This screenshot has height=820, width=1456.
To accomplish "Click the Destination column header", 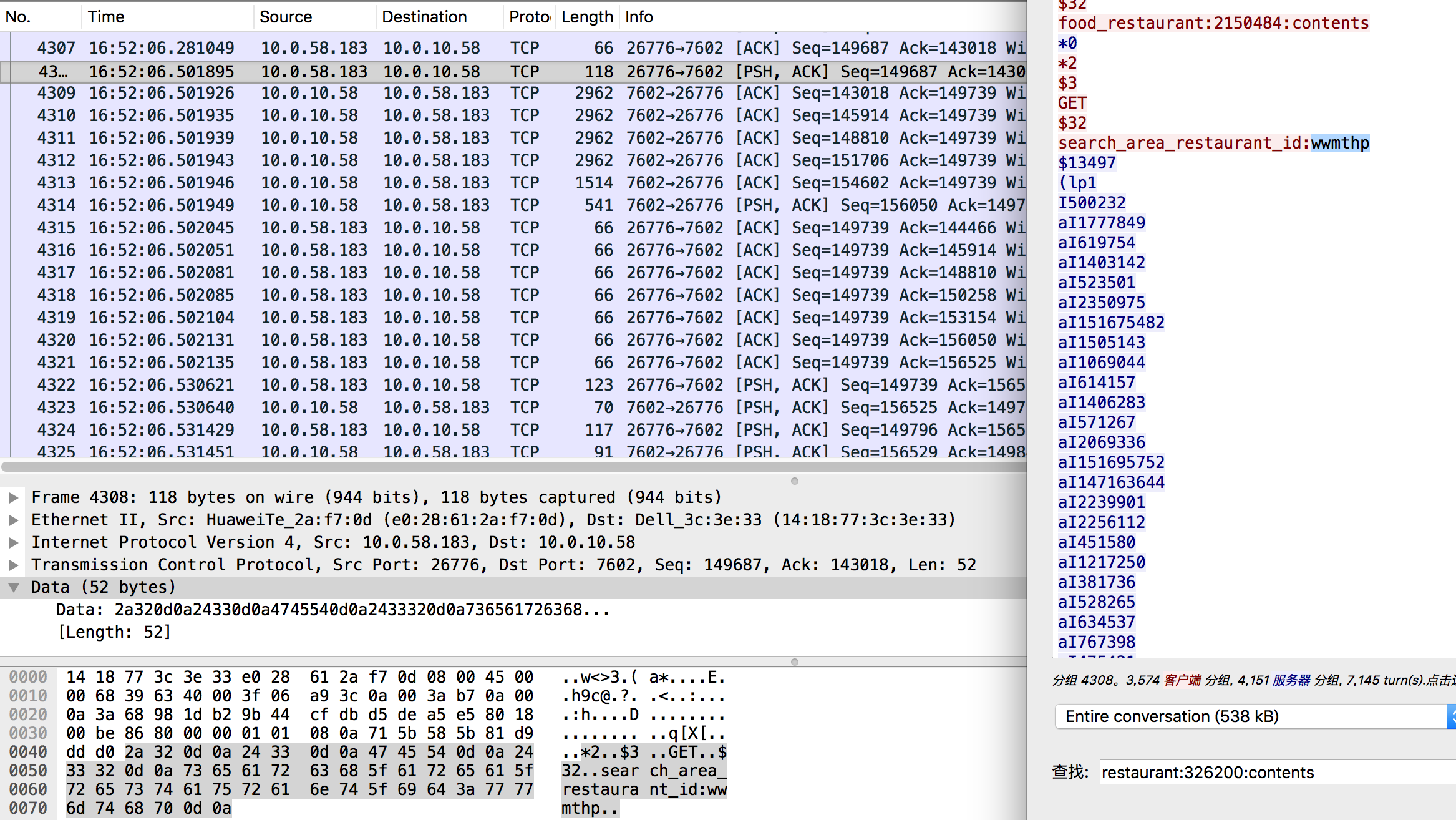I will 424,17.
